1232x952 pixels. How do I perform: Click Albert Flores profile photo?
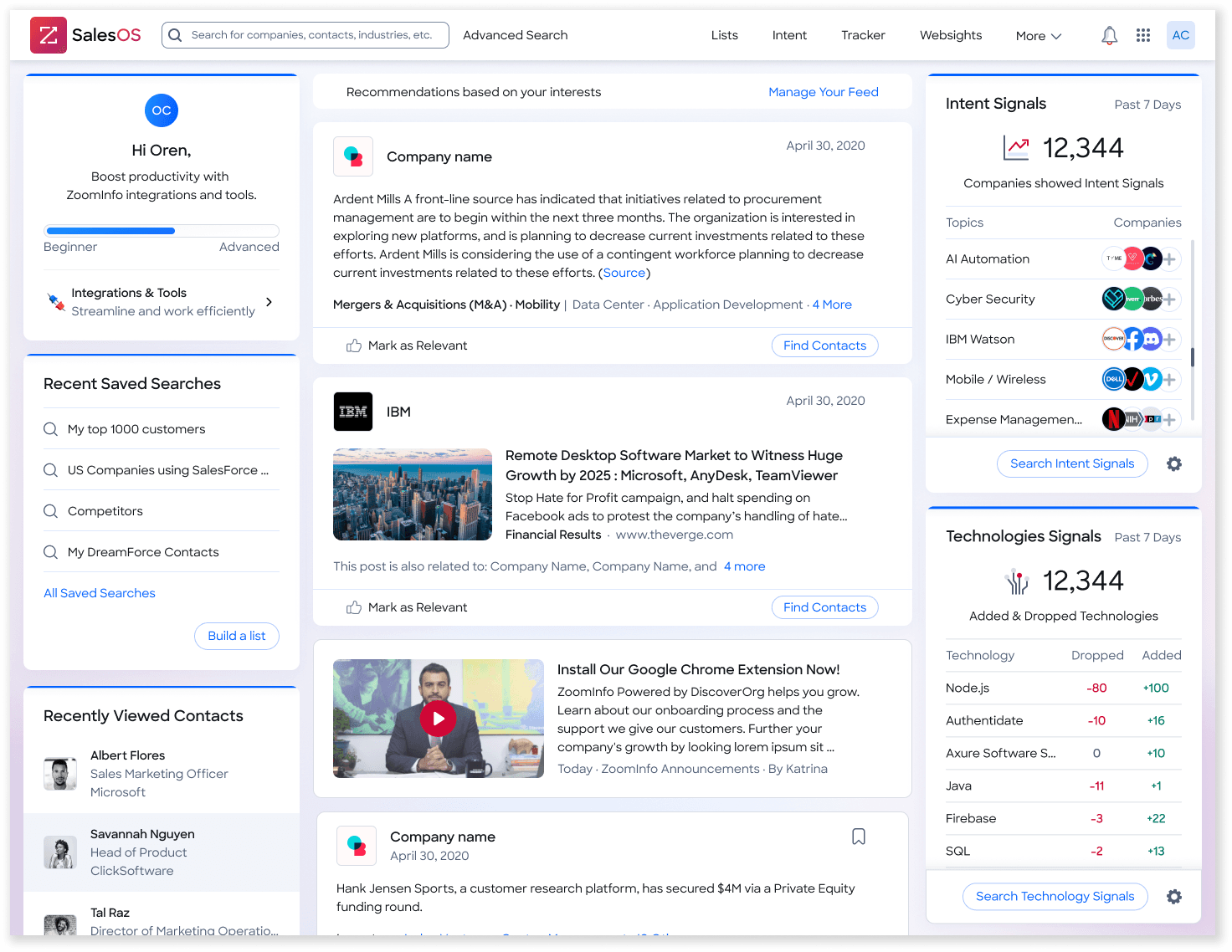pyautogui.click(x=60, y=774)
